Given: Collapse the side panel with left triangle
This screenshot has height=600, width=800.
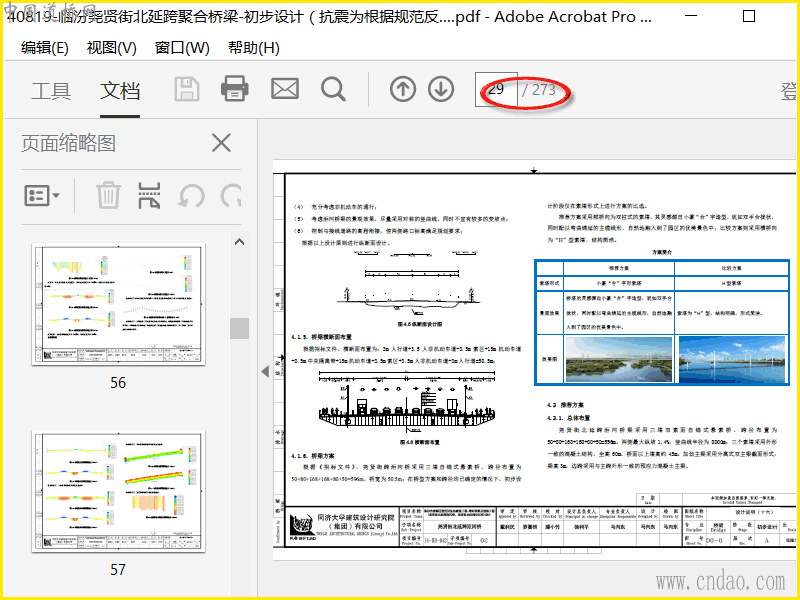Looking at the screenshot, I should pos(265,371).
